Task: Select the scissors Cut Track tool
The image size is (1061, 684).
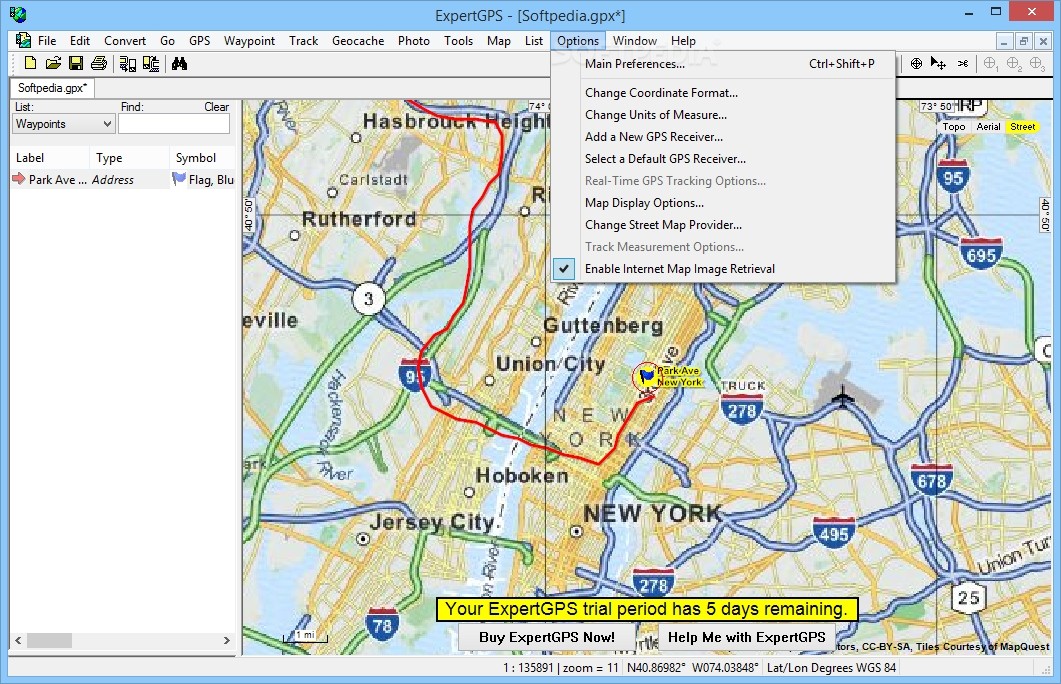Action: point(963,64)
